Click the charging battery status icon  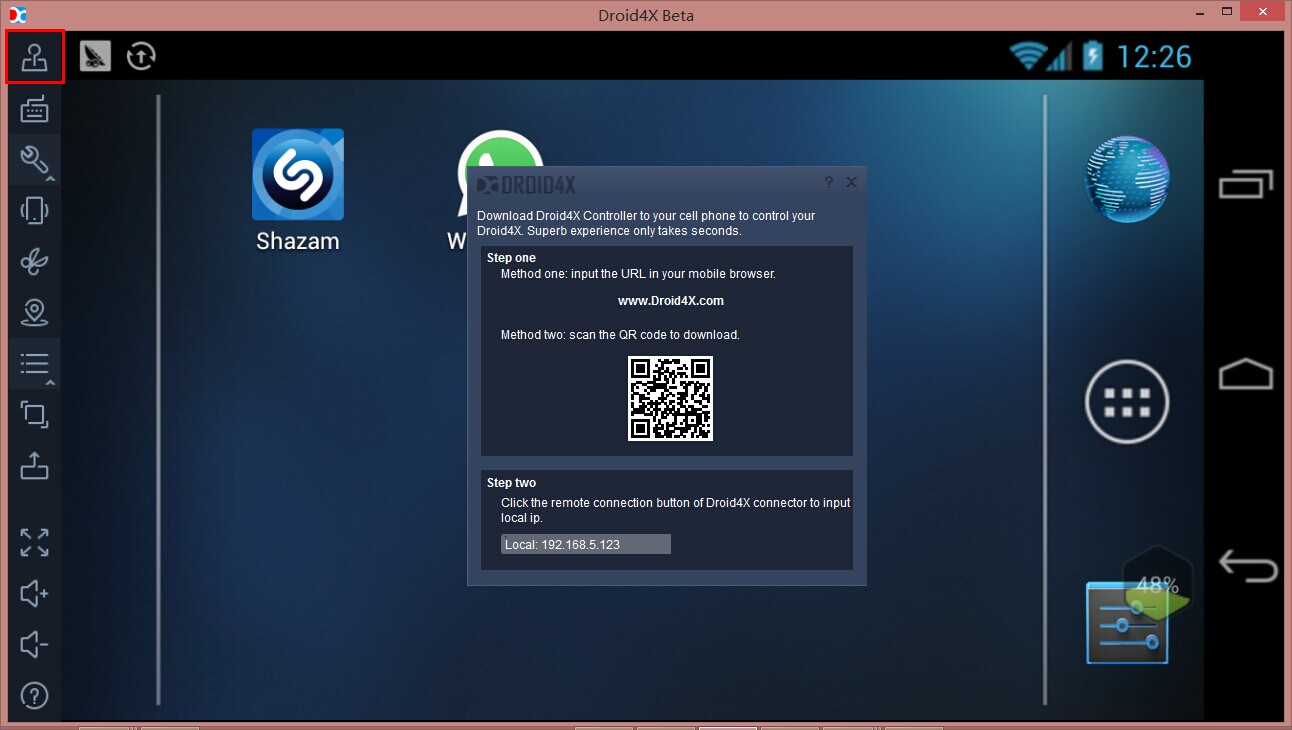pos(1093,55)
